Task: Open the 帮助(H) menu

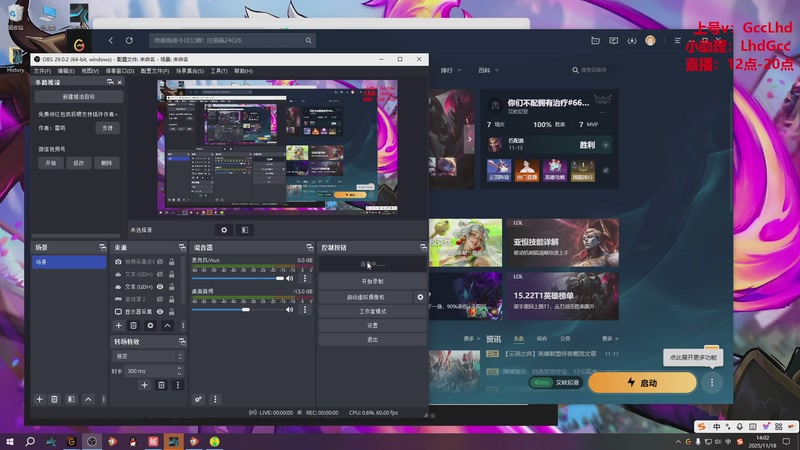Action: coord(243,71)
